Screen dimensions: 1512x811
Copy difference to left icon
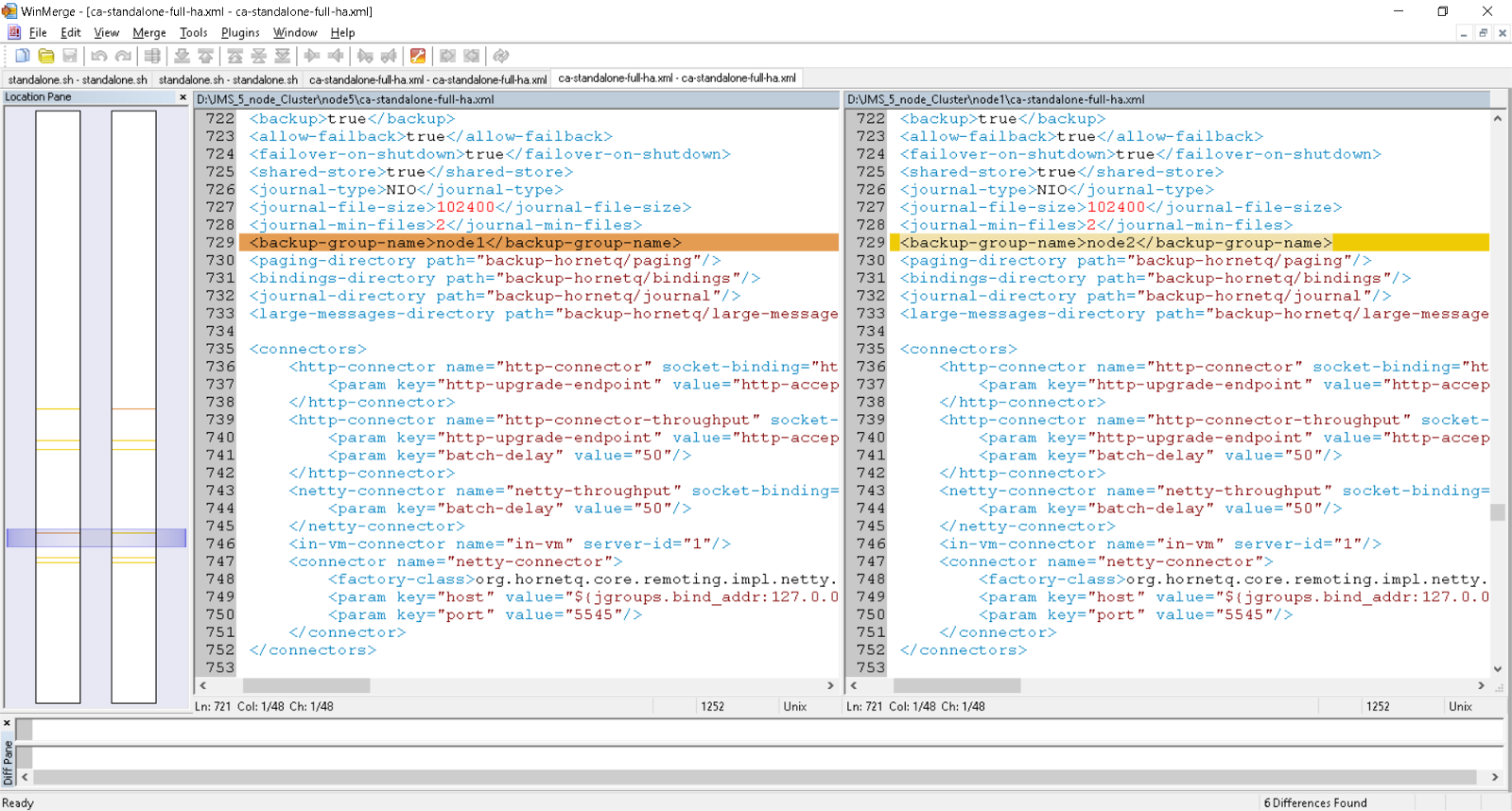(x=336, y=56)
